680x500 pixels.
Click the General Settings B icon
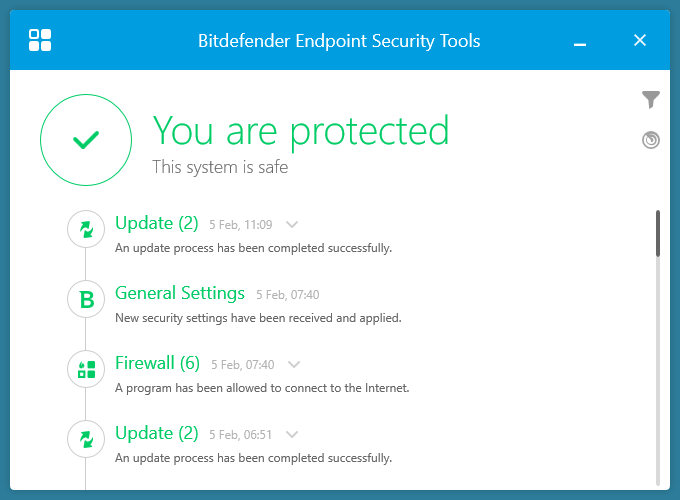pos(86,299)
